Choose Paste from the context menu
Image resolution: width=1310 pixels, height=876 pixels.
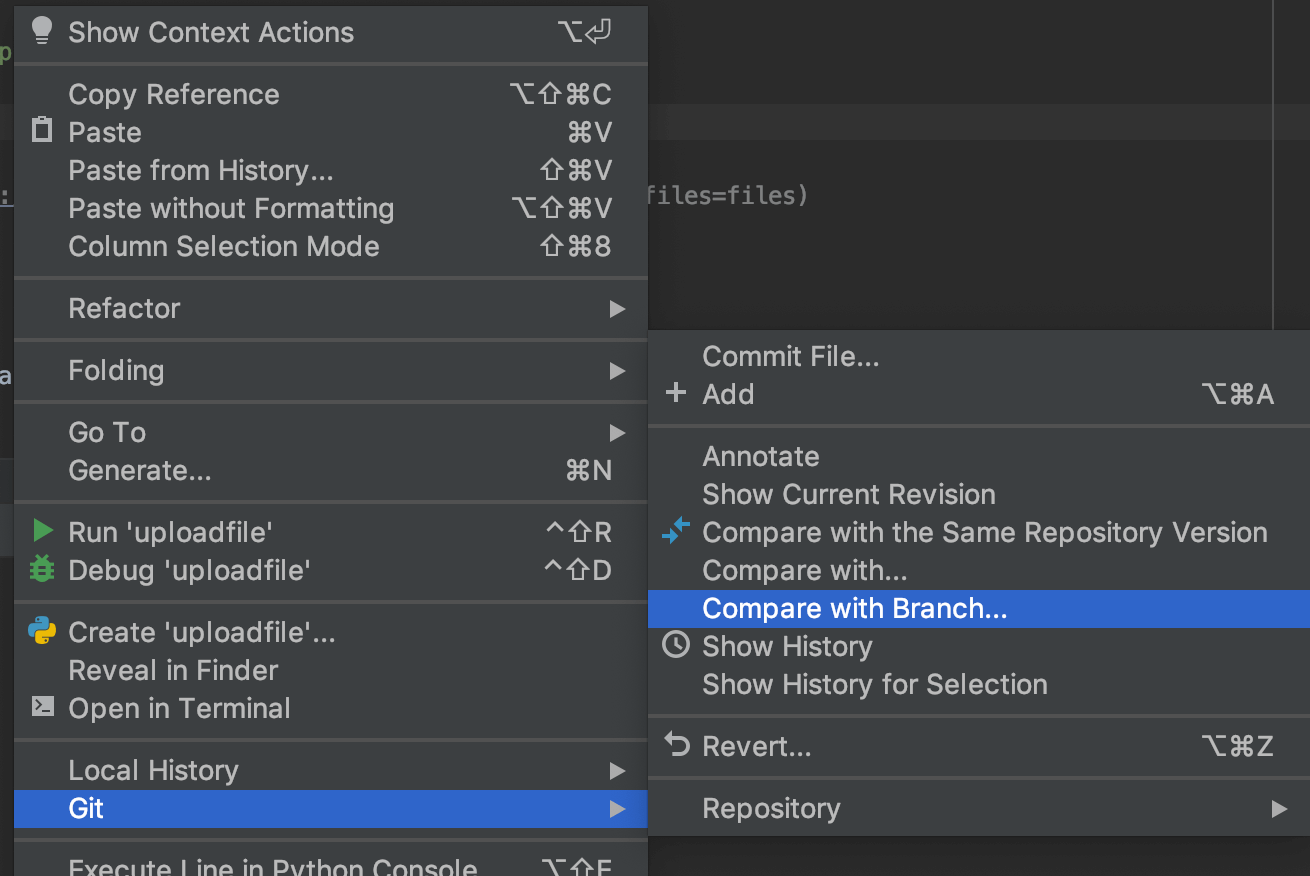point(331,132)
